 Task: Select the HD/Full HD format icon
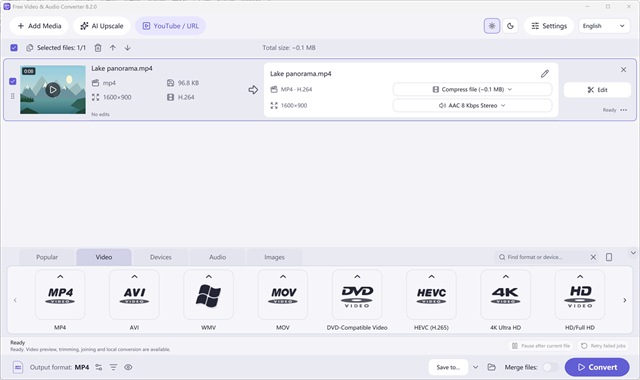click(x=580, y=296)
